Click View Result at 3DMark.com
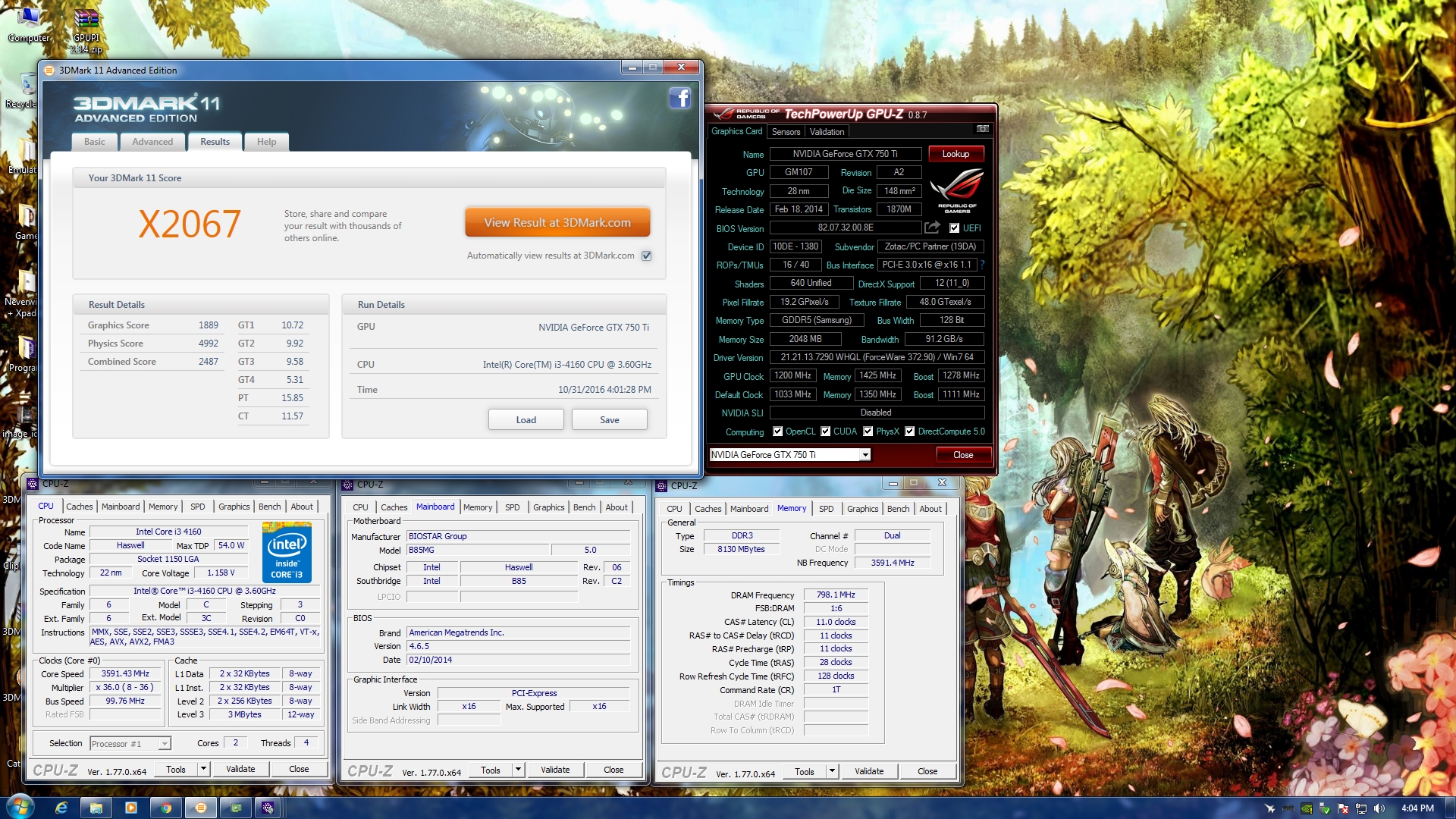 pos(557,222)
